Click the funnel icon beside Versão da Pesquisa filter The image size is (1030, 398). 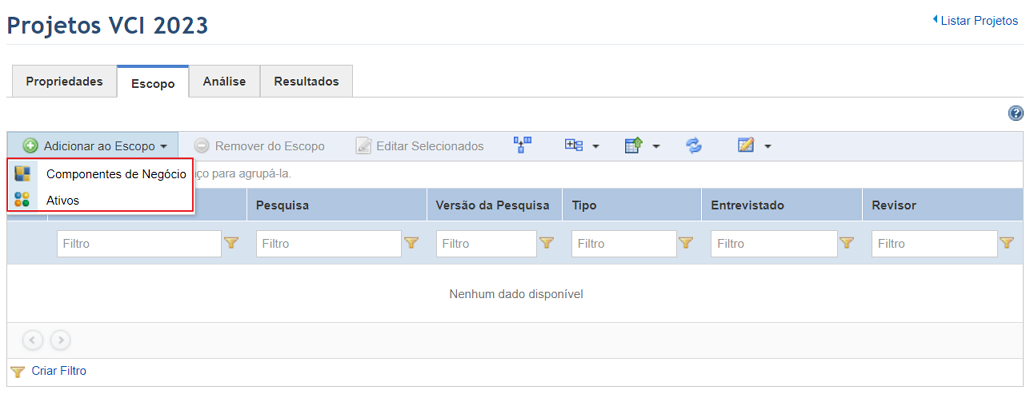pyautogui.click(x=547, y=244)
